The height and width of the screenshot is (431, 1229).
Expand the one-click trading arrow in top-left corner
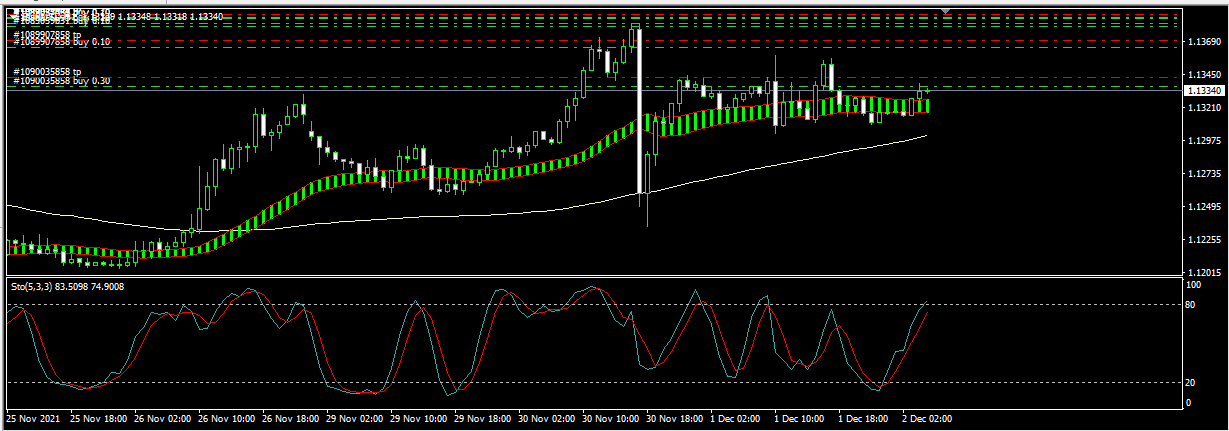[13, 14]
